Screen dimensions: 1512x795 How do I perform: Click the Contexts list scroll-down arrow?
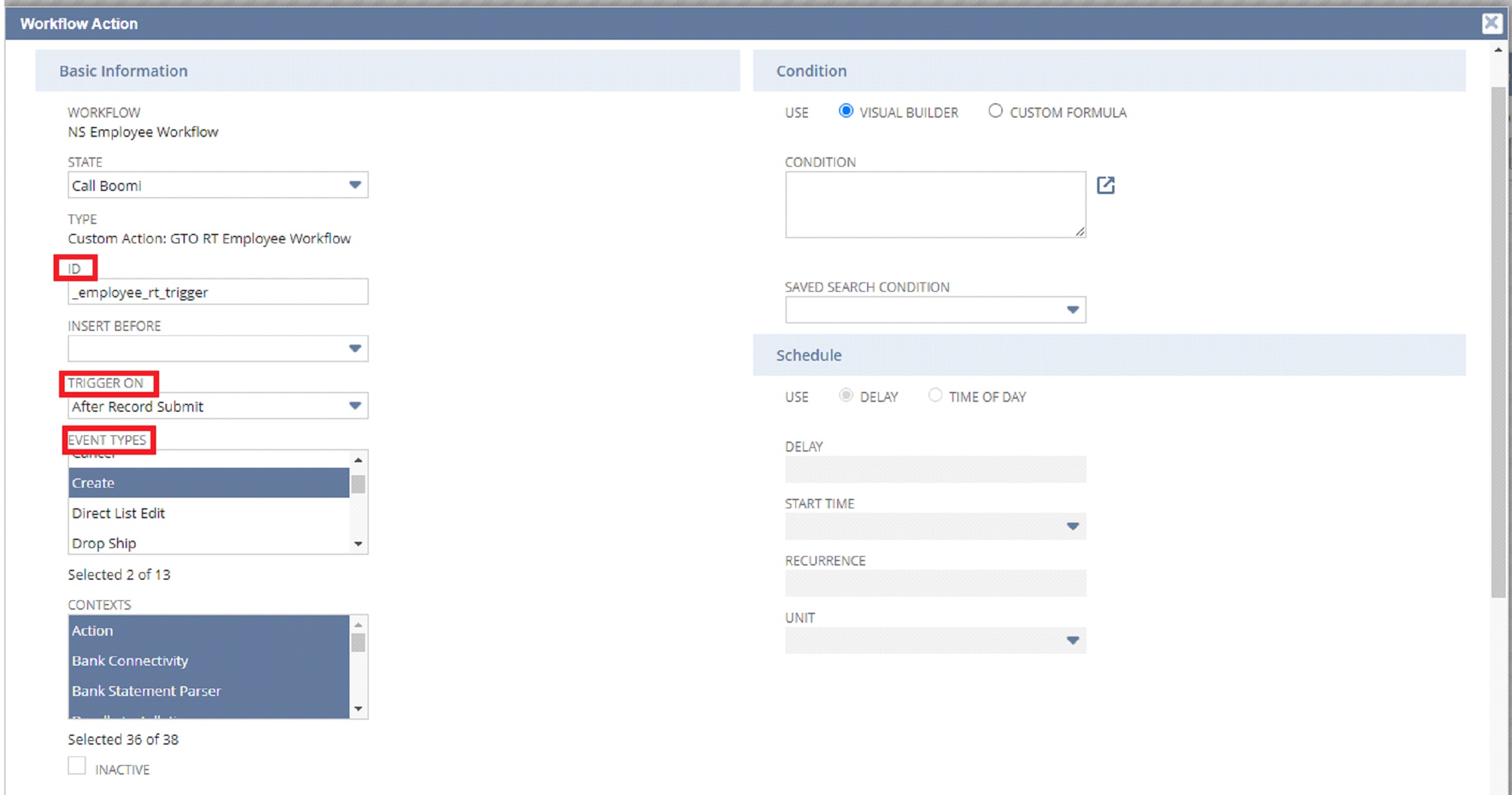click(x=359, y=708)
